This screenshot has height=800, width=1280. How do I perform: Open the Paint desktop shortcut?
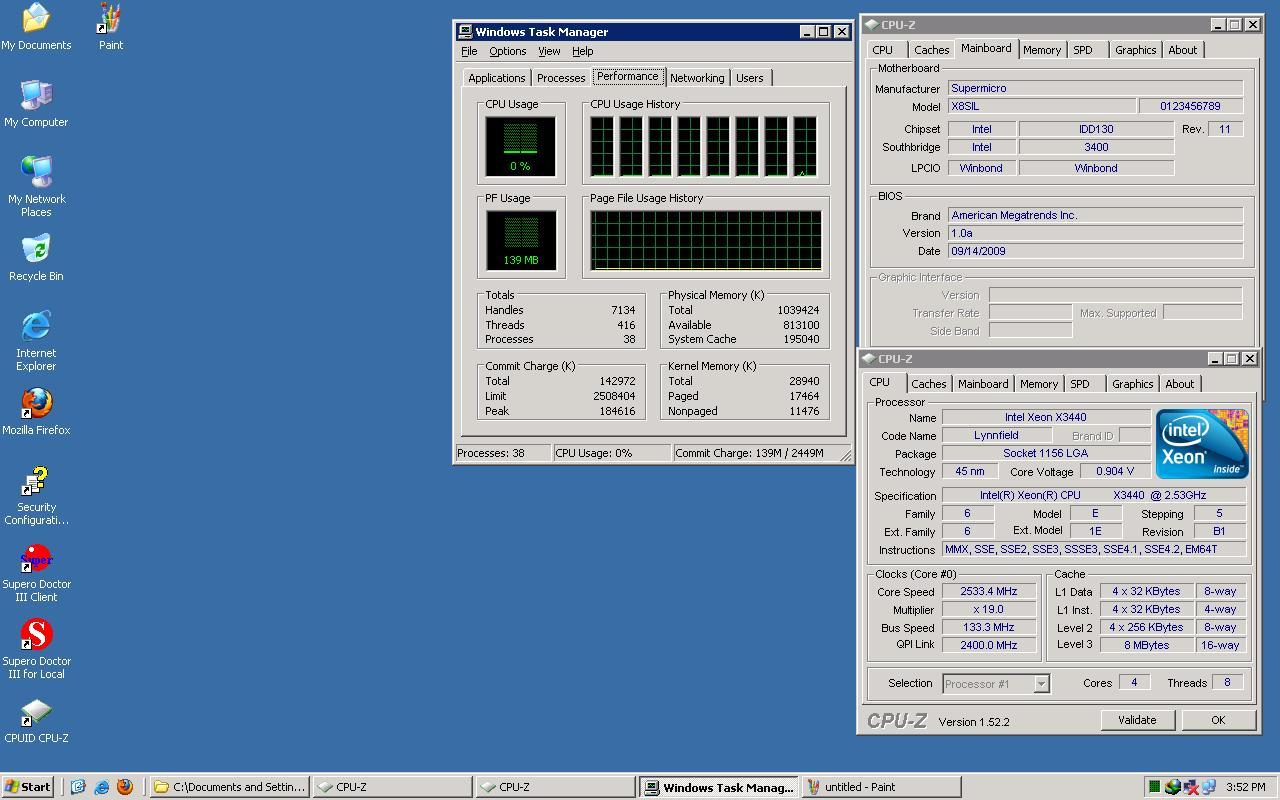click(110, 26)
